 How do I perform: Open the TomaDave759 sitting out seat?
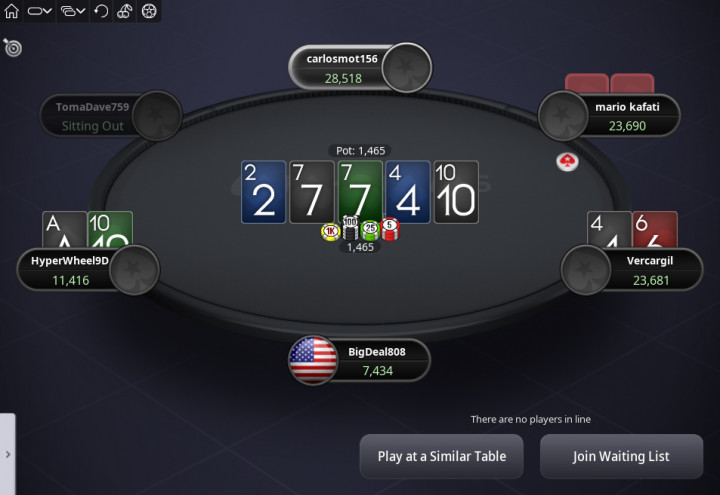(111, 116)
